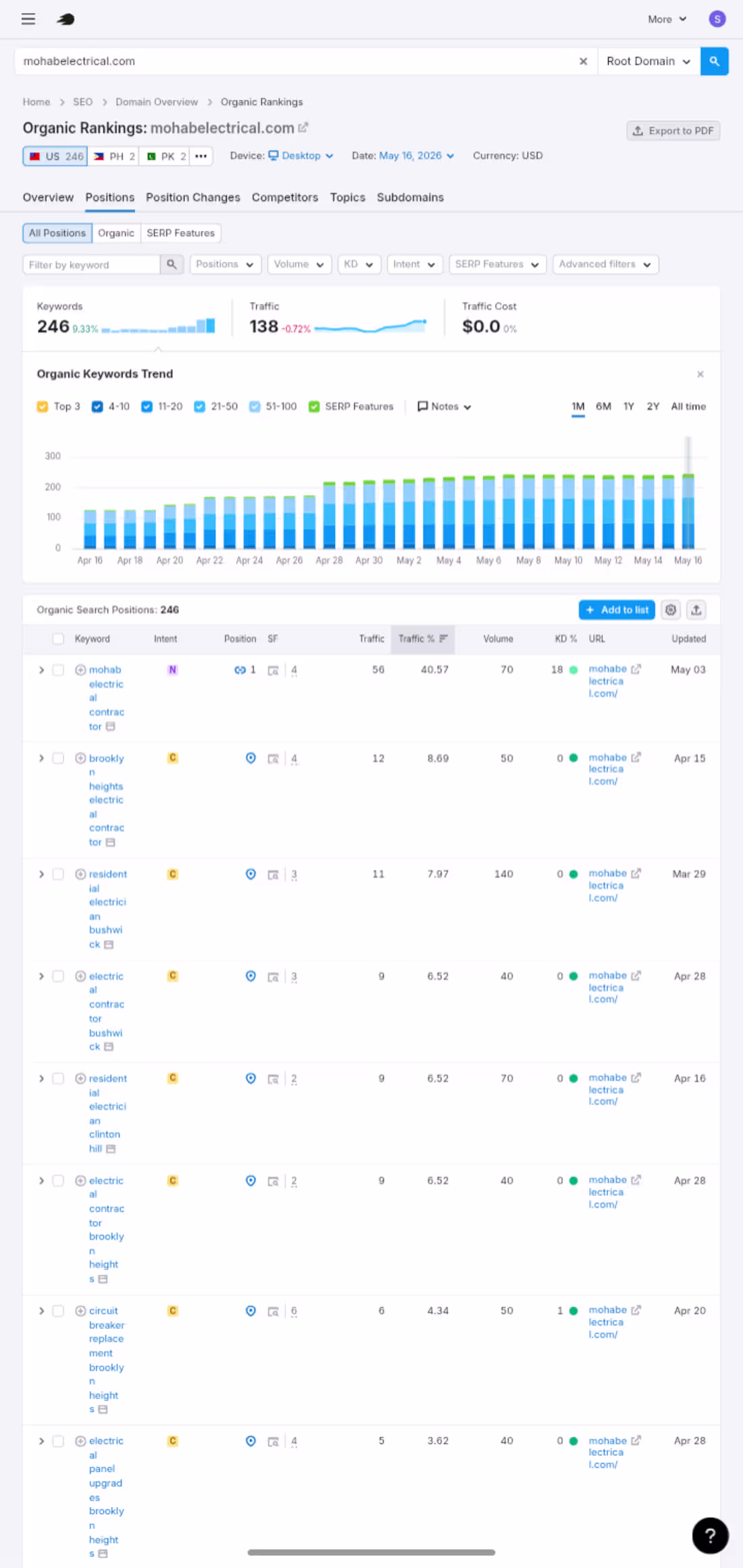Add 'circuit breaker replacement' keyword to list
The height and width of the screenshot is (1568, 743).
[80, 1311]
